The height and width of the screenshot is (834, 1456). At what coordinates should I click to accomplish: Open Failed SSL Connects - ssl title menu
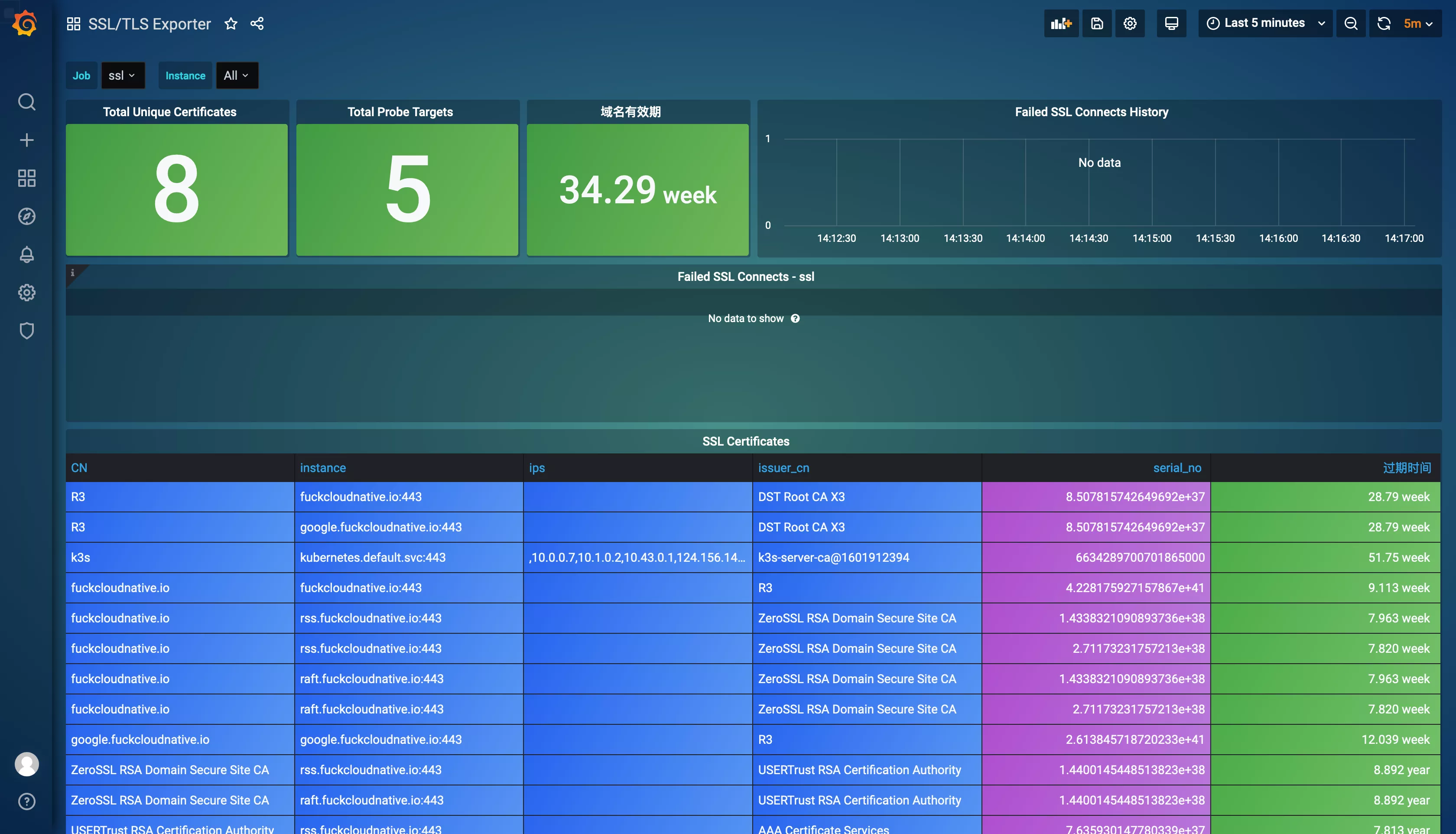[745, 277]
